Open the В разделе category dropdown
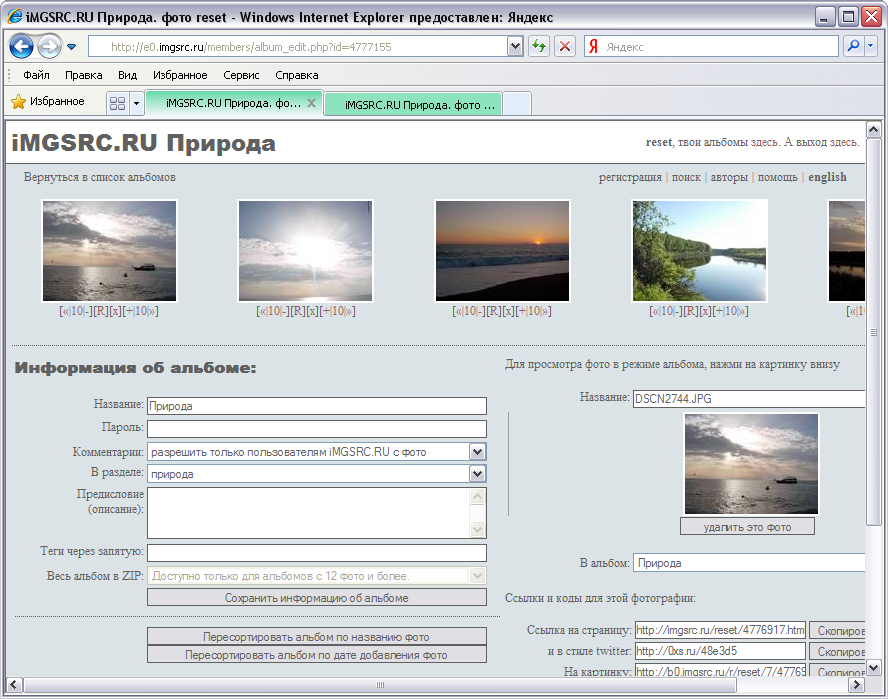Screen dimensions: 888x699 [x=479, y=474]
